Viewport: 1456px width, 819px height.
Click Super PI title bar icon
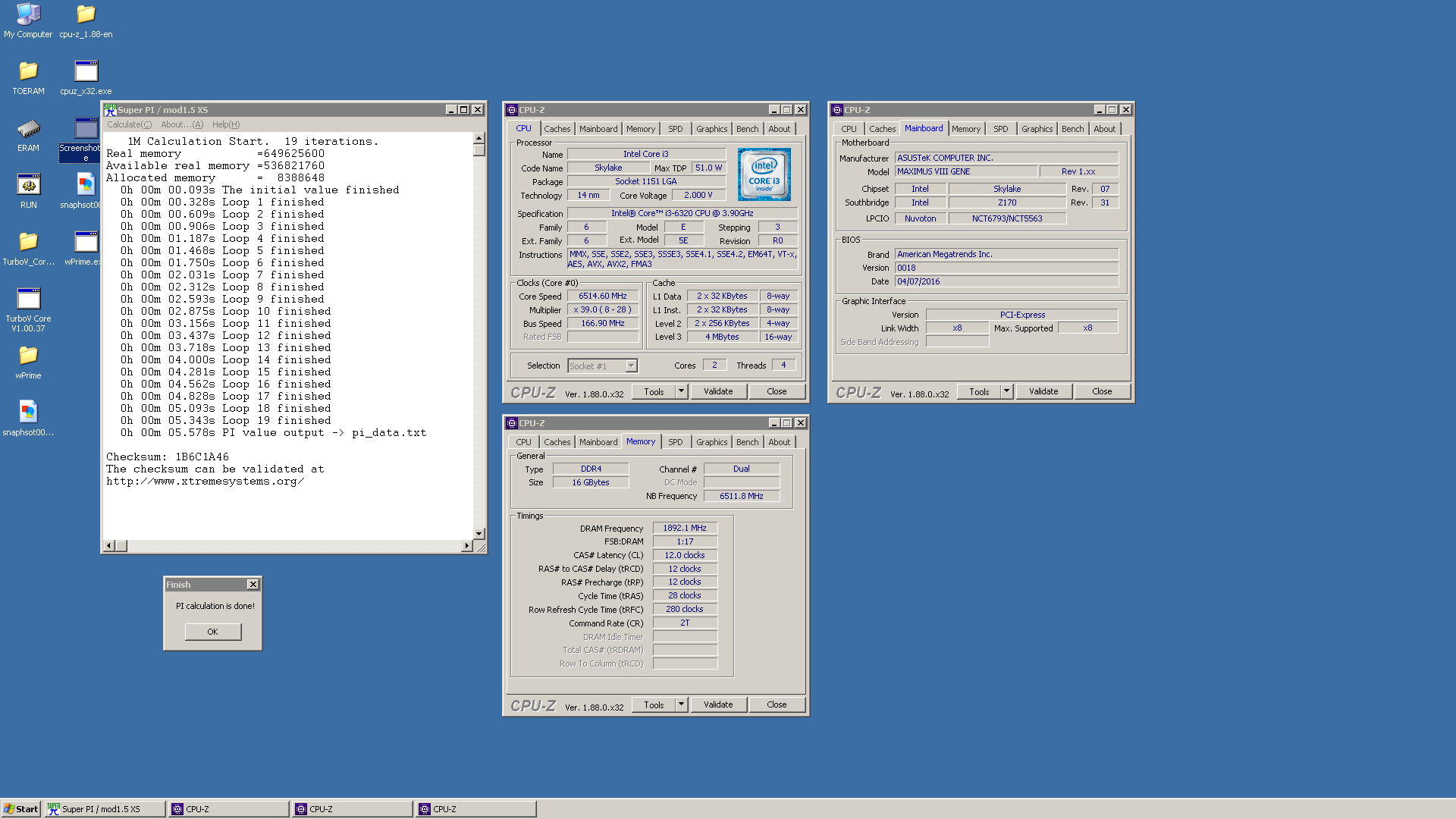click(110, 110)
